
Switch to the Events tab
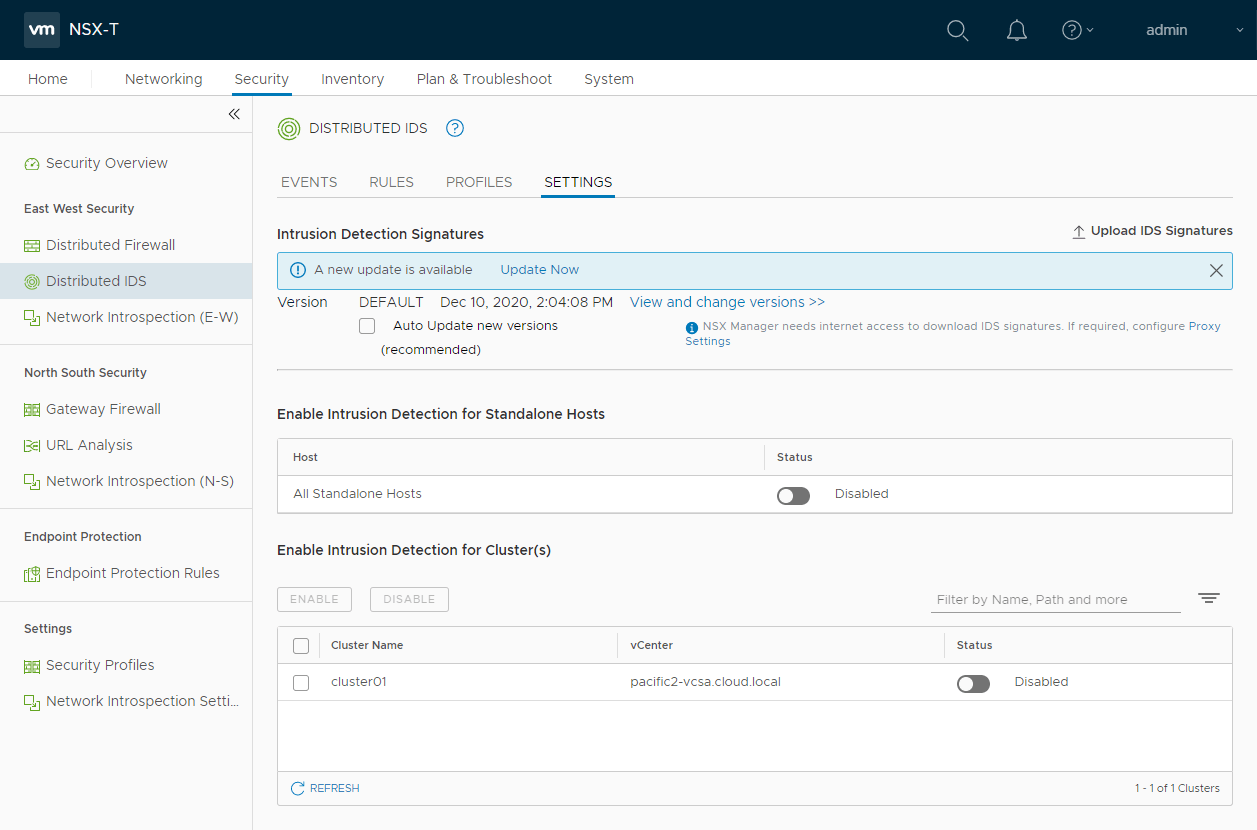(309, 182)
